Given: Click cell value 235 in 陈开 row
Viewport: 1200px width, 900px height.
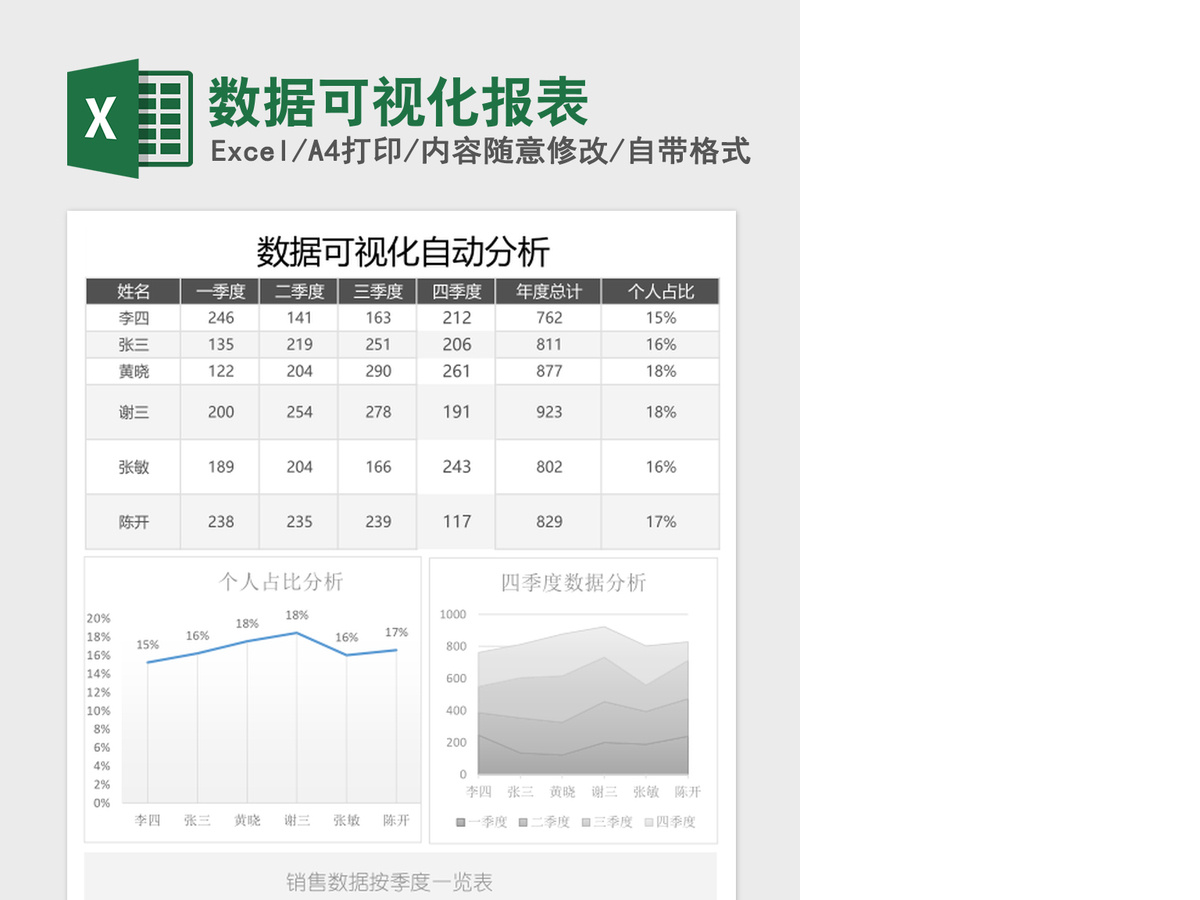Looking at the screenshot, I should click(299, 522).
